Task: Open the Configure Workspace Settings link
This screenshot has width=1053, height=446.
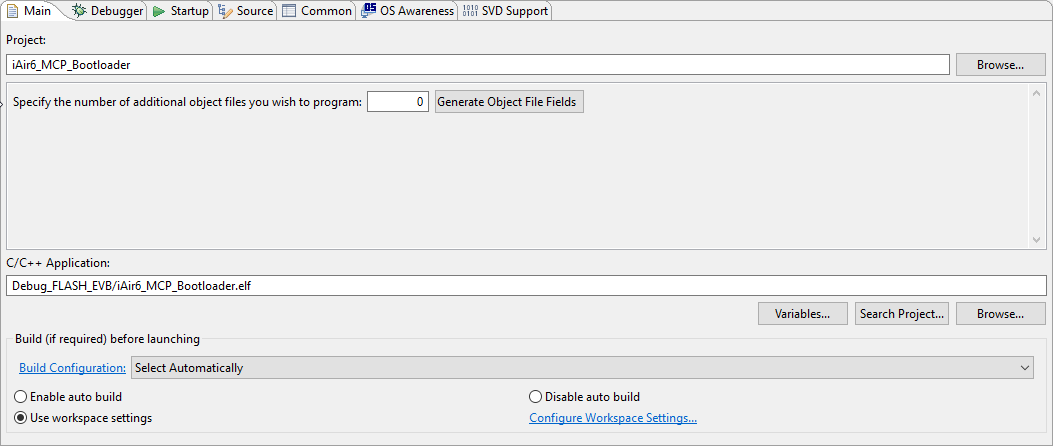Action: click(x=612, y=418)
